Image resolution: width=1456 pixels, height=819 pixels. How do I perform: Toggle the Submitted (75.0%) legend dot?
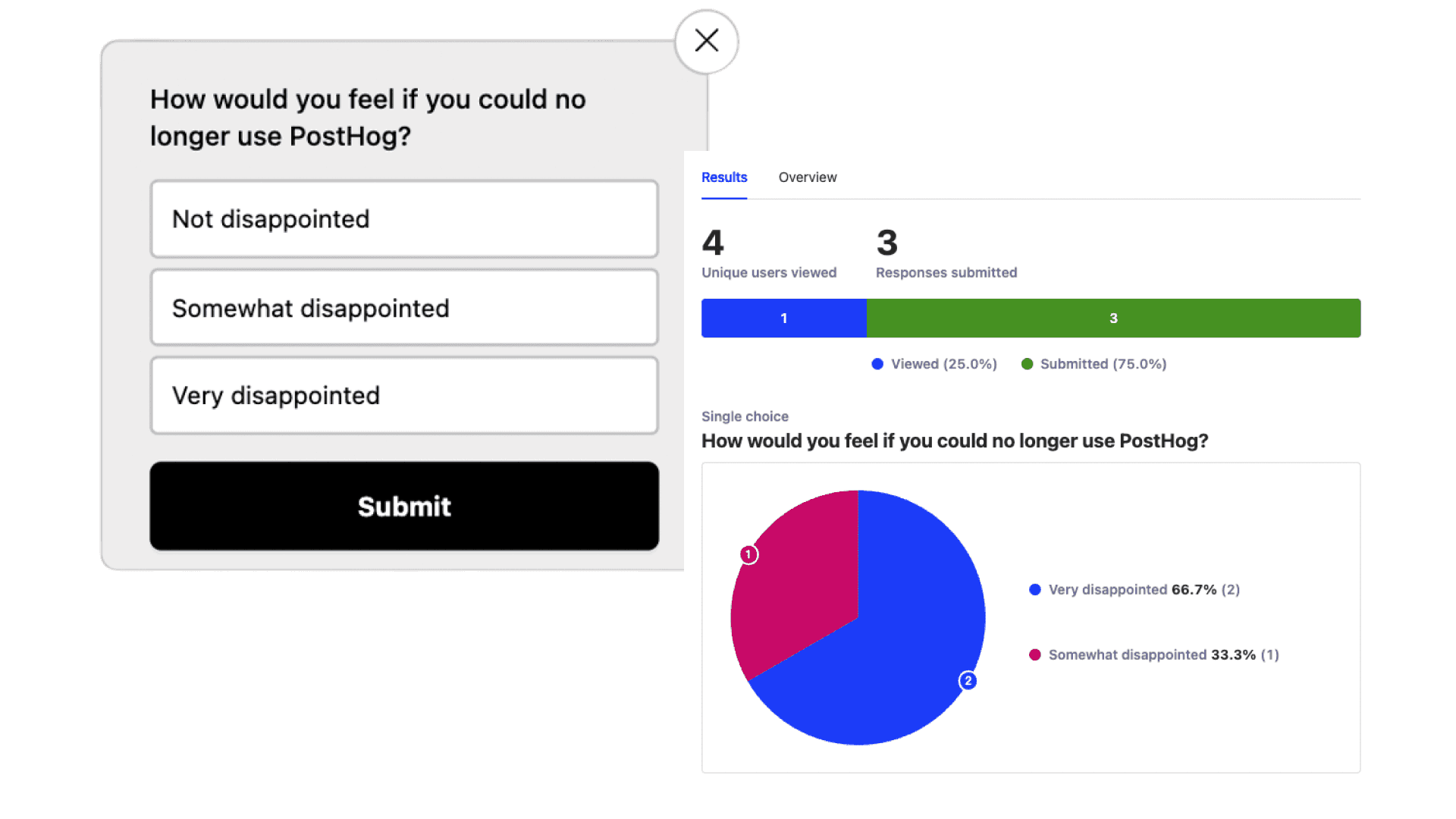click(x=1027, y=364)
